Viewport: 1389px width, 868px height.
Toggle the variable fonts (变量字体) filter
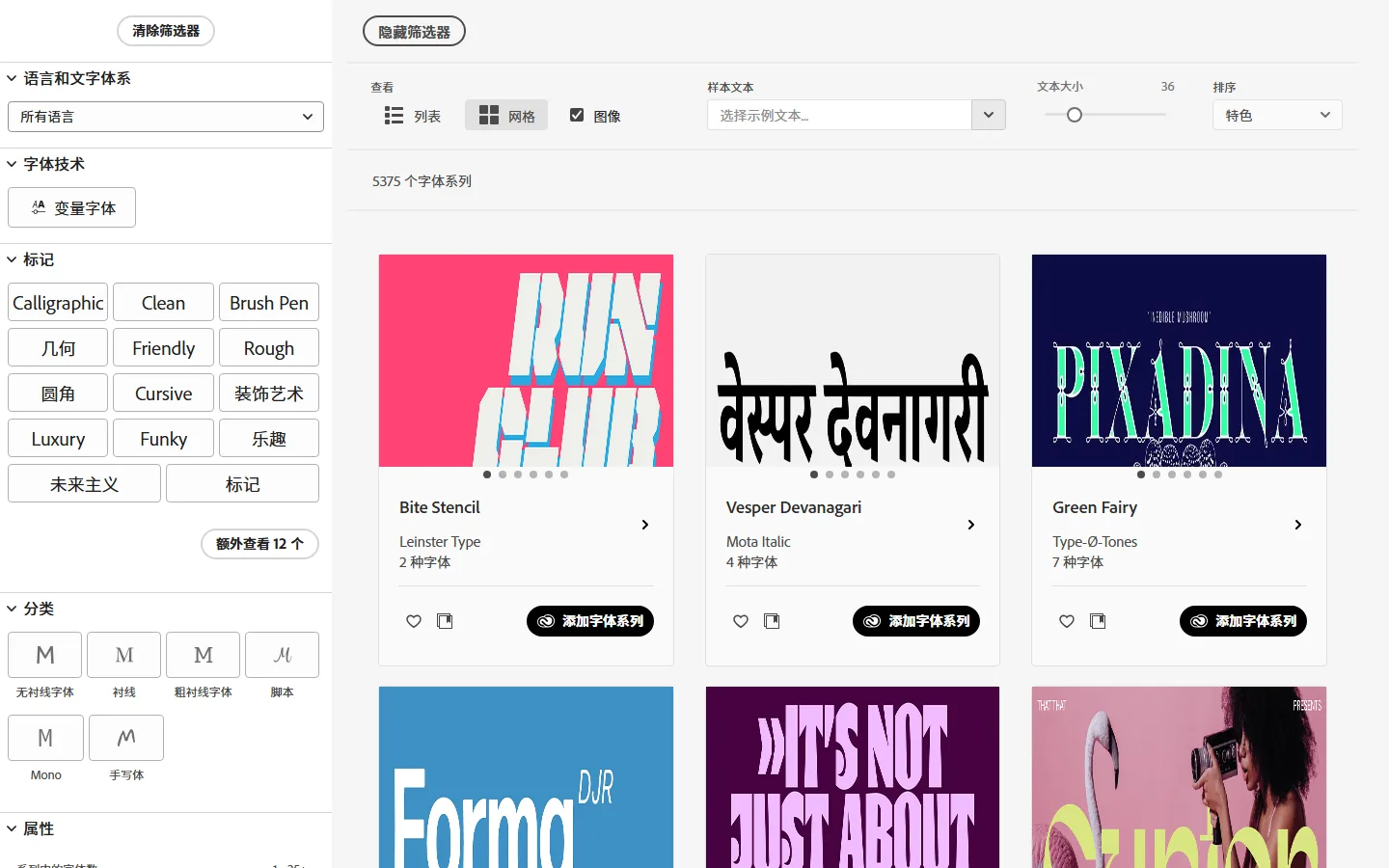tap(71, 207)
